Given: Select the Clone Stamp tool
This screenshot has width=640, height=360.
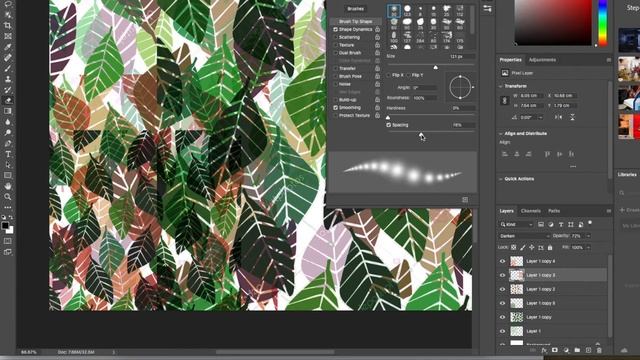Looking at the screenshot, I should (x=8, y=79).
